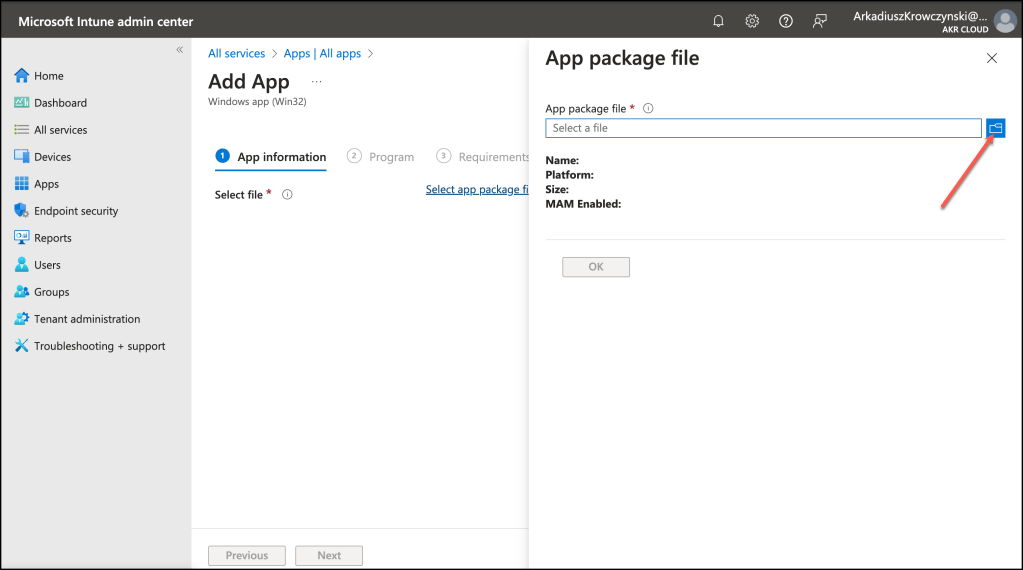
Task: Click the folder browse icon for package file
Action: coord(995,128)
